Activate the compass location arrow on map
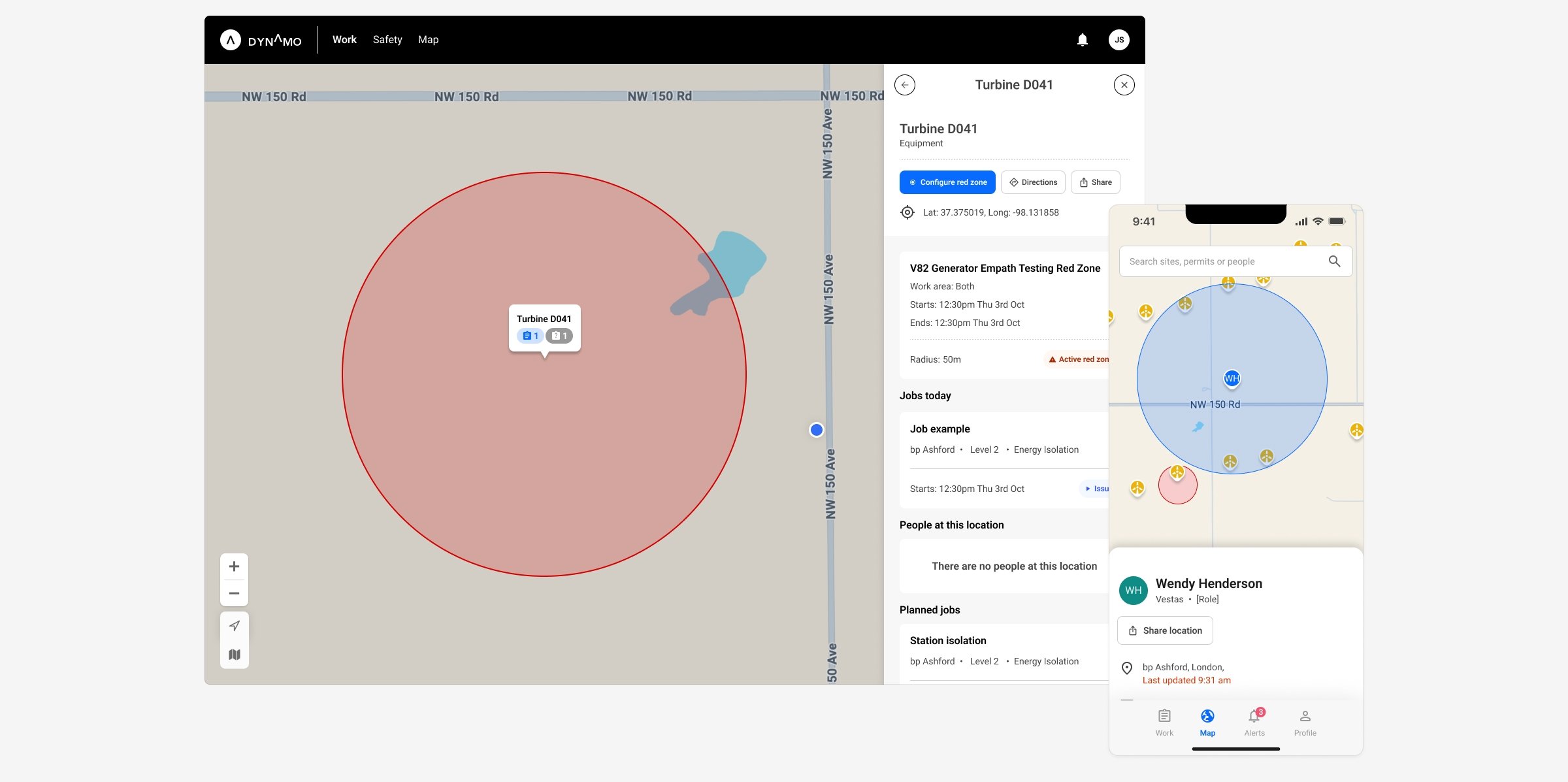This screenshot has height=782, width=1568. coord(234,625)
